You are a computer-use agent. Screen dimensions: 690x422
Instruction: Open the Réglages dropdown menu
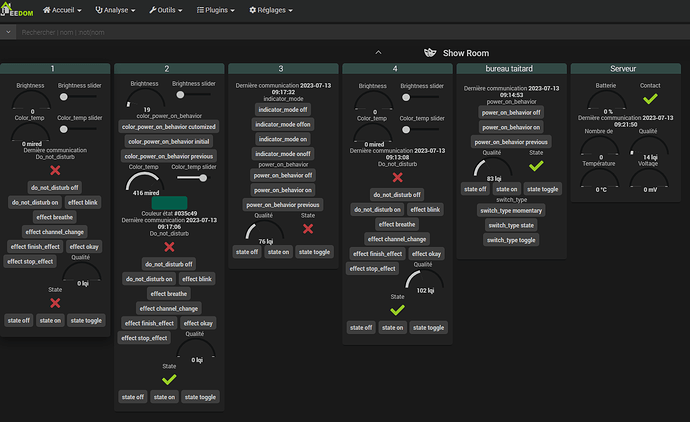coord(271,10)
